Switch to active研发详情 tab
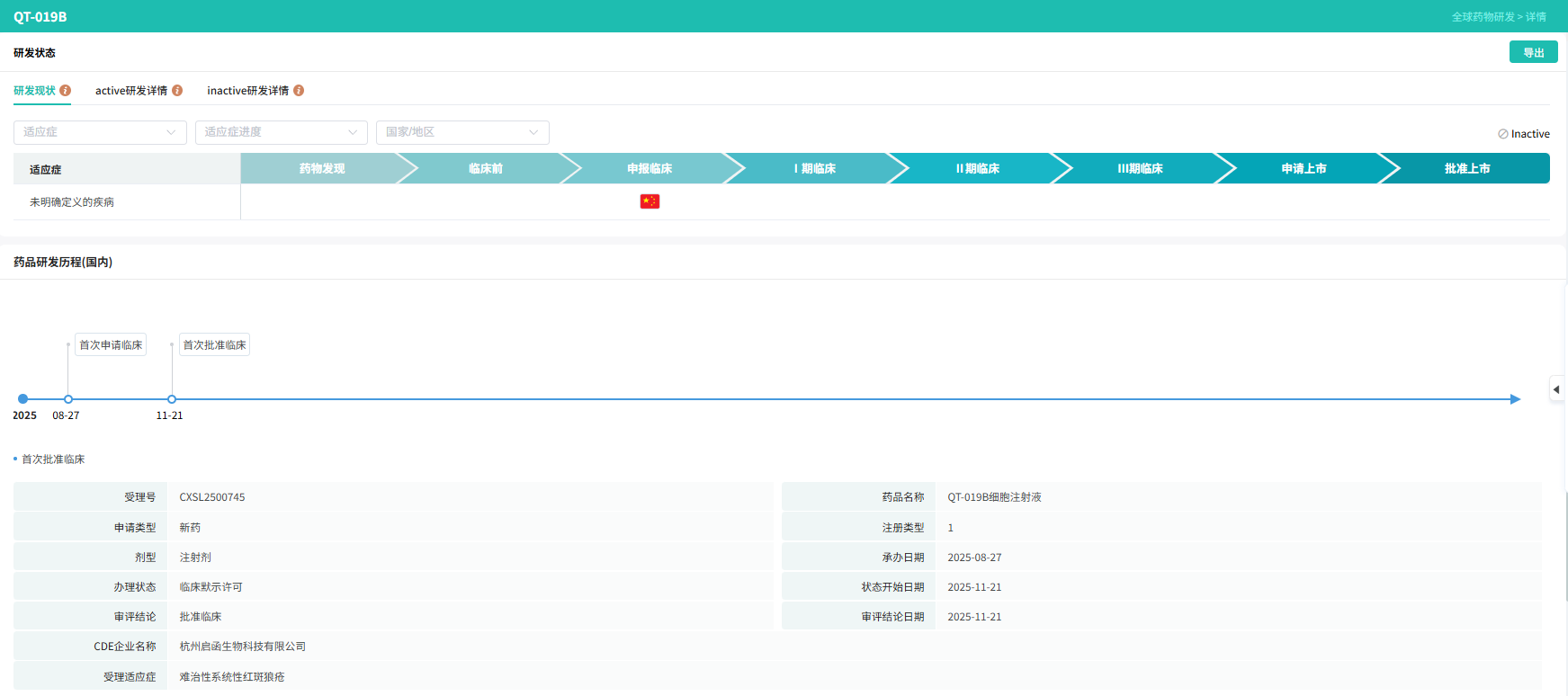The image size is (1568, 696). click(131, 91)
